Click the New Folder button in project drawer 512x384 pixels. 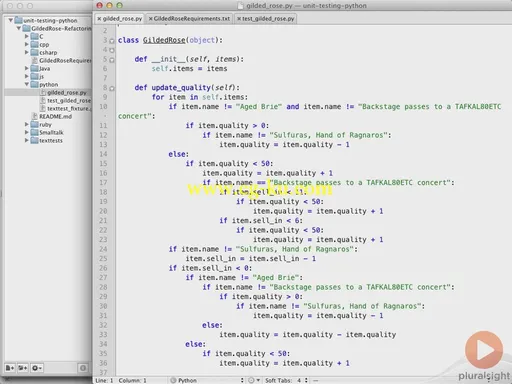[x=23, y=368]
